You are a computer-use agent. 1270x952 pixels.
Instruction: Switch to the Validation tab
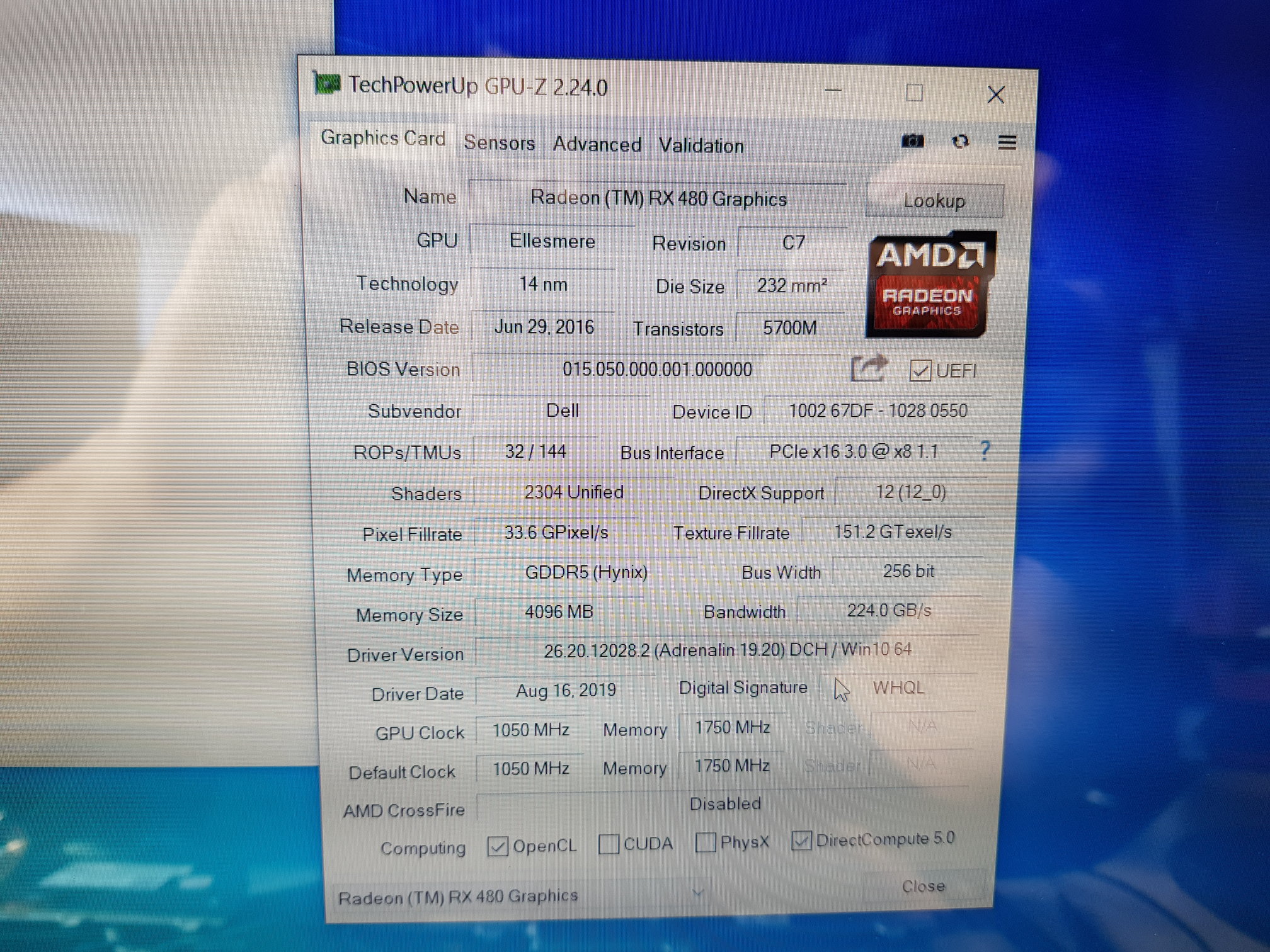pyautogui.click(x=701, y=145)
